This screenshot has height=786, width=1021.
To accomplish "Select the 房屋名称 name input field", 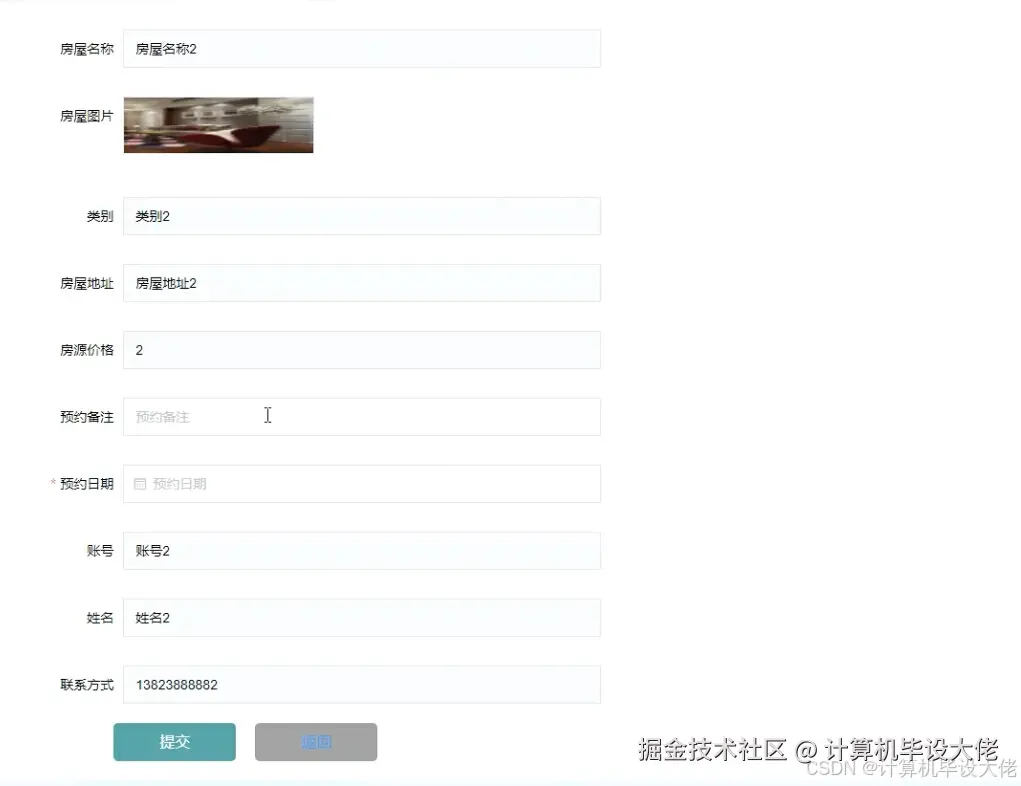I will (360, 48).
